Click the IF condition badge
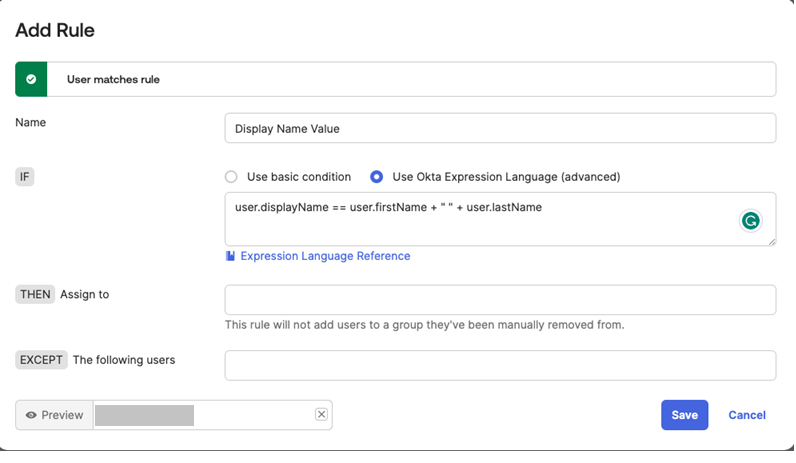 tap(25, 177)
